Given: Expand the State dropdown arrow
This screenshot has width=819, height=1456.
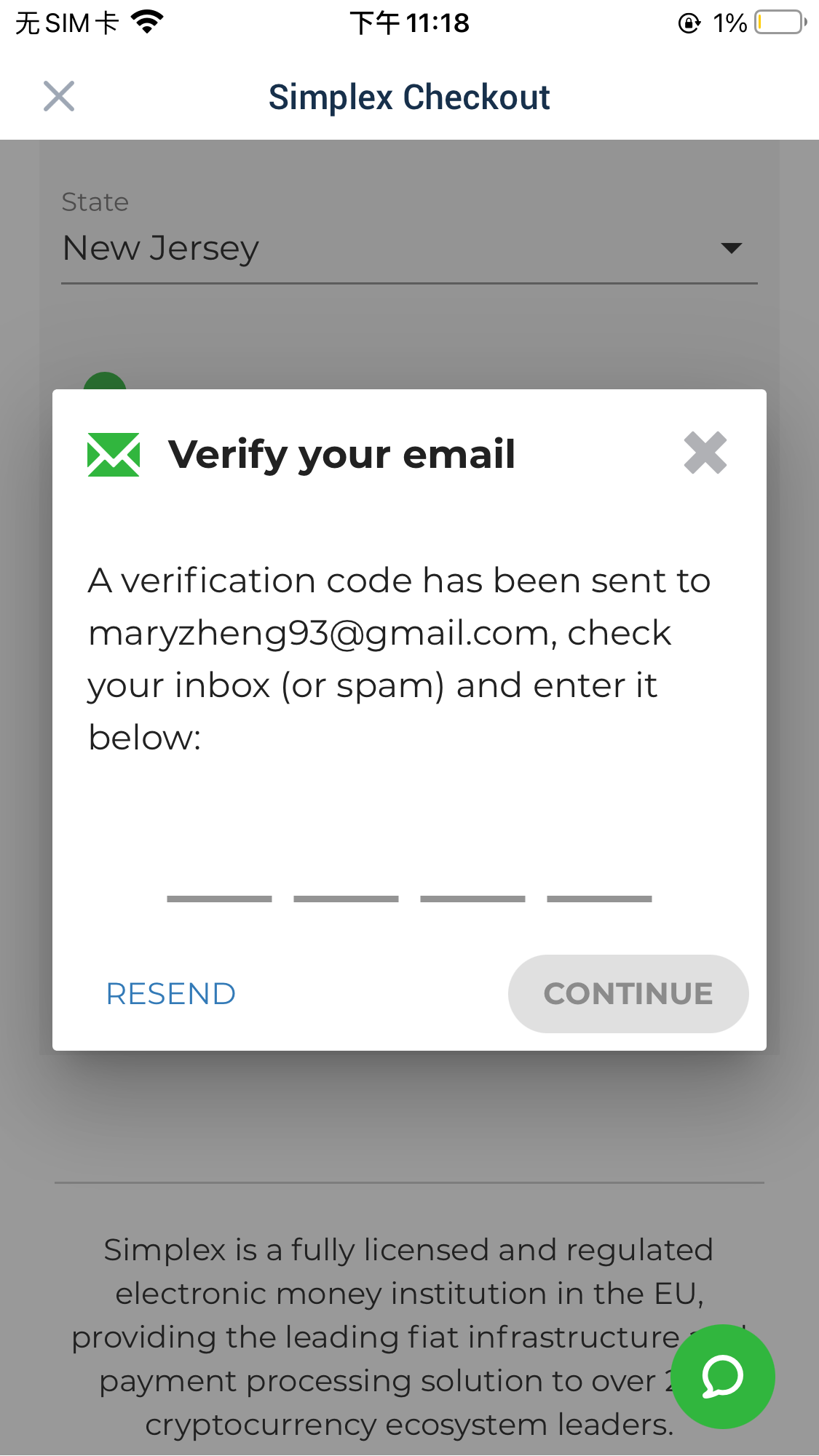Looking at the screenshot, I should tap(731, 248).
